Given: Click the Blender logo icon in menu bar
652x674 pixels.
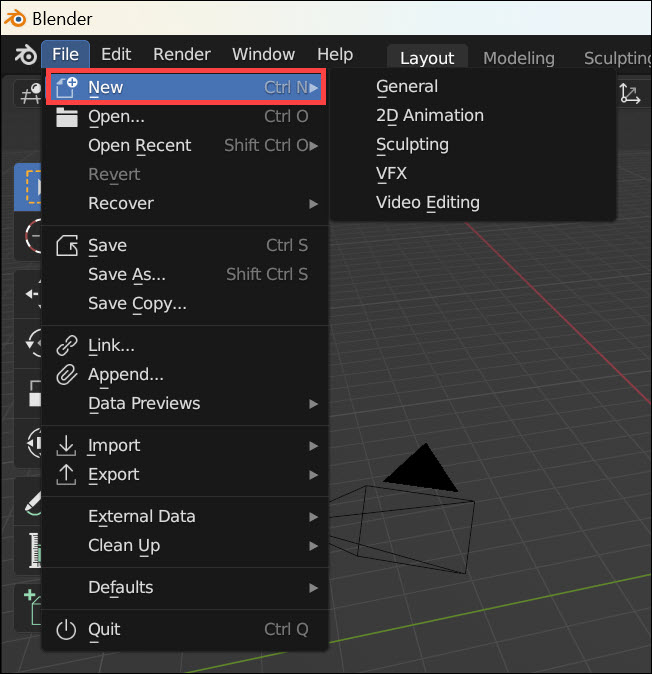Looking at the screenshot, I should tap(25, 54).
